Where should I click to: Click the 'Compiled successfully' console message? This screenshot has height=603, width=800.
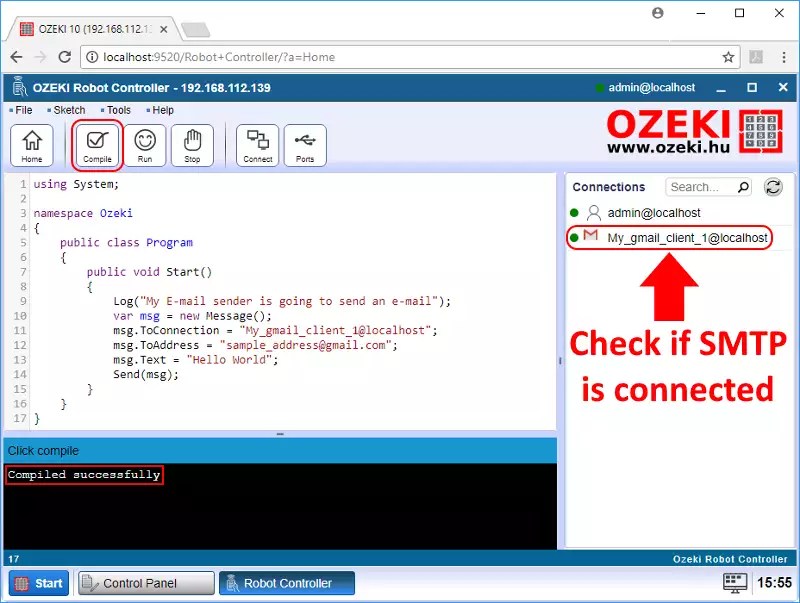point(84,475)
